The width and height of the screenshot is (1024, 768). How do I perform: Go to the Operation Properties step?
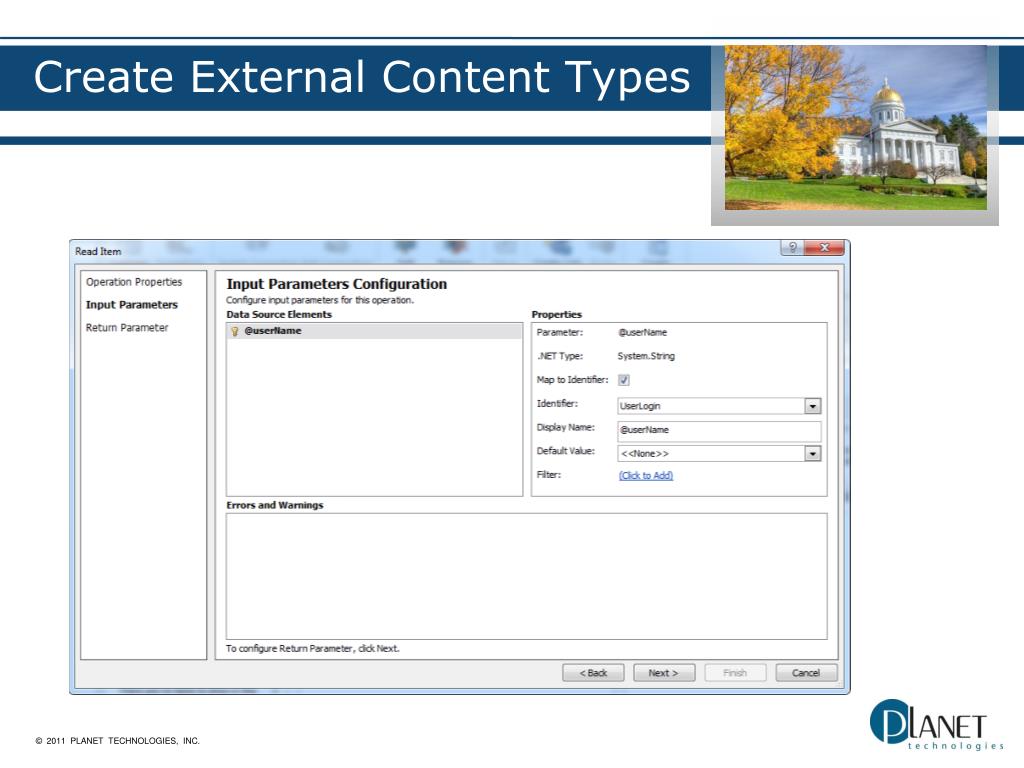[134, 282]
